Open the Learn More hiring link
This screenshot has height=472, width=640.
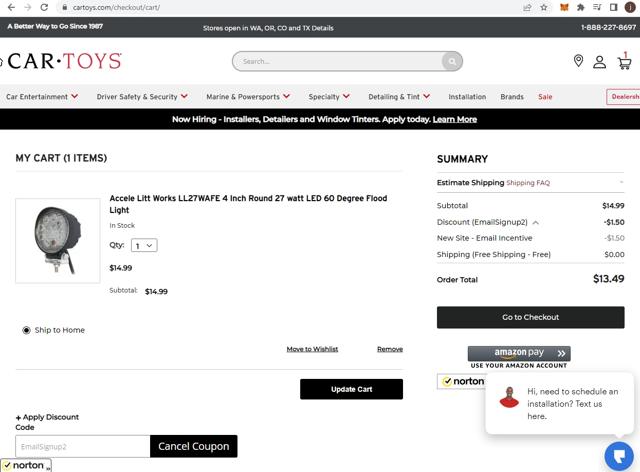pos(455,119)
